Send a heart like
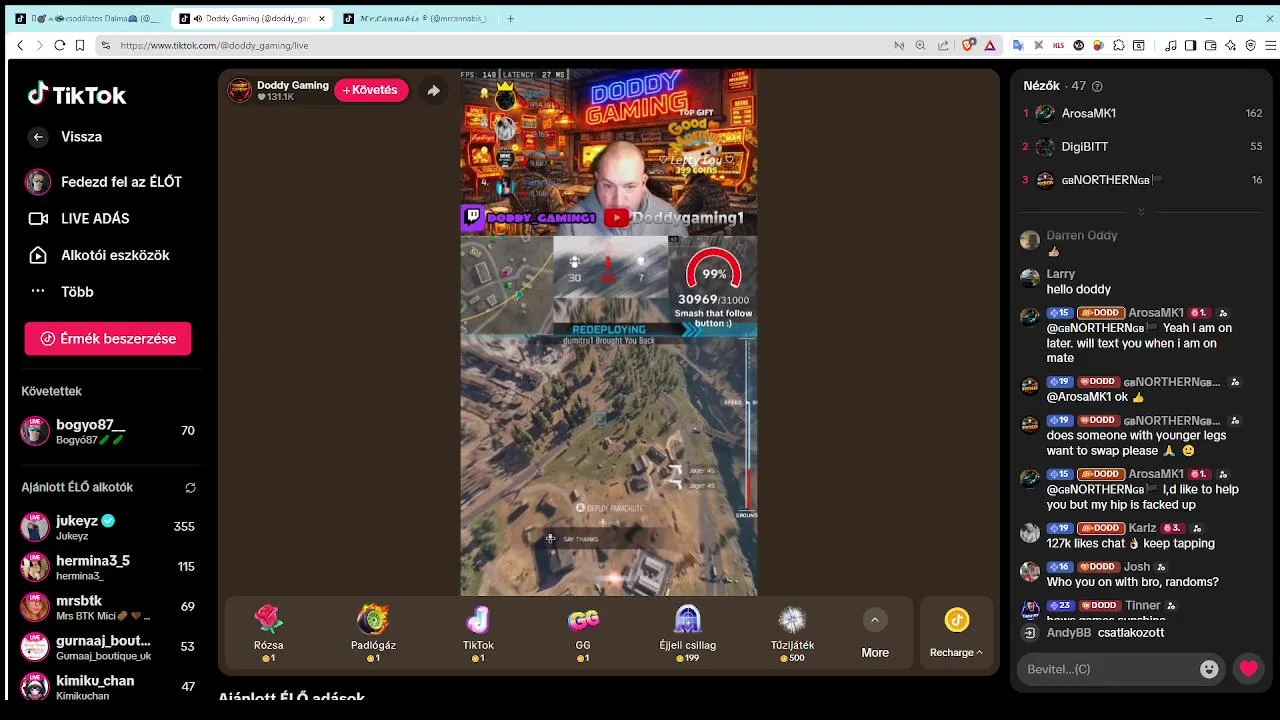This screenshot has height=720, width=1280. [1249, 669]
